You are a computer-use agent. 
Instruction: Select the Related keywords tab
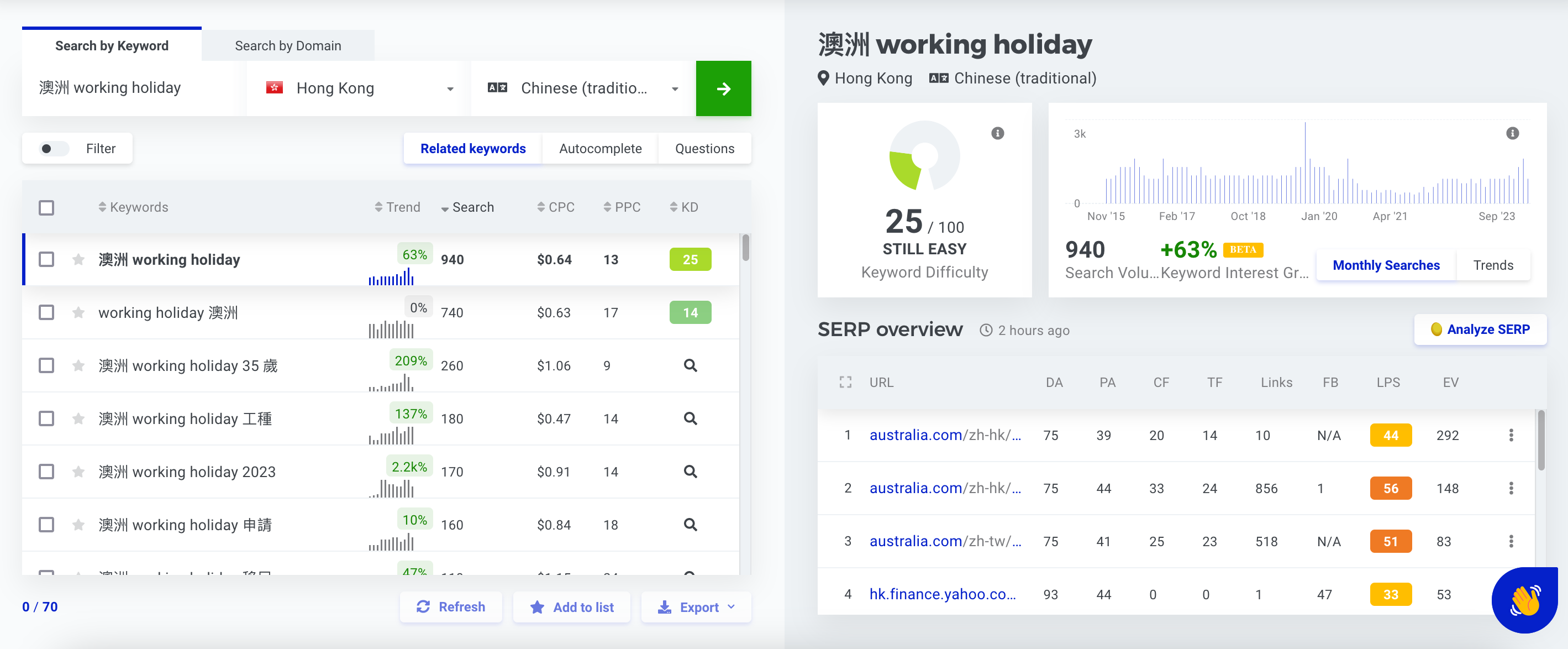coord(473,149)
